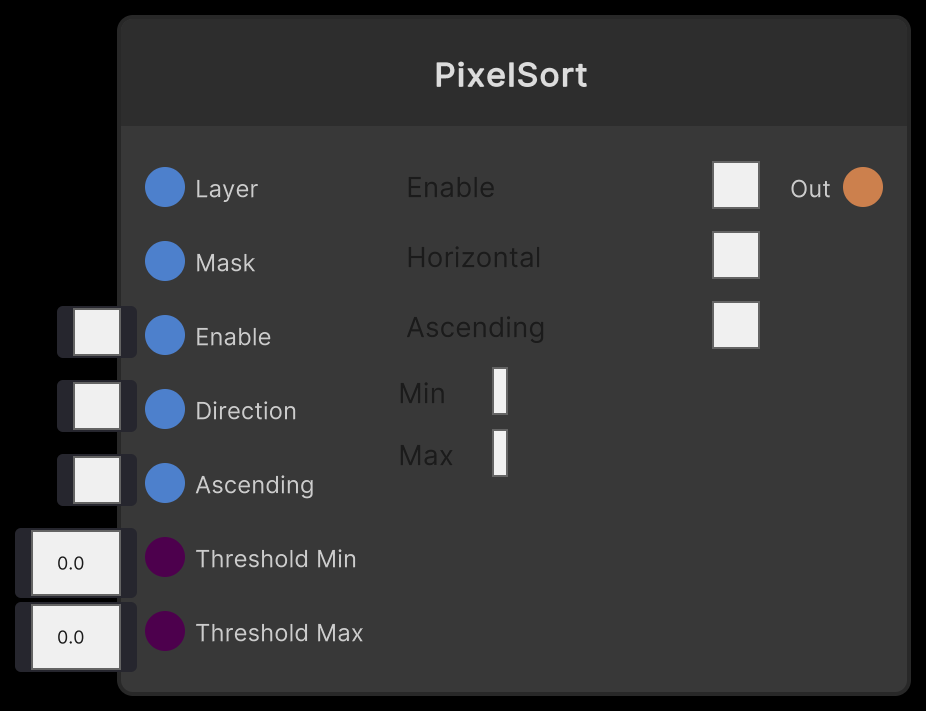Select the Ascending input port
Screen dimensions: 926x711
tap(164, 484)
